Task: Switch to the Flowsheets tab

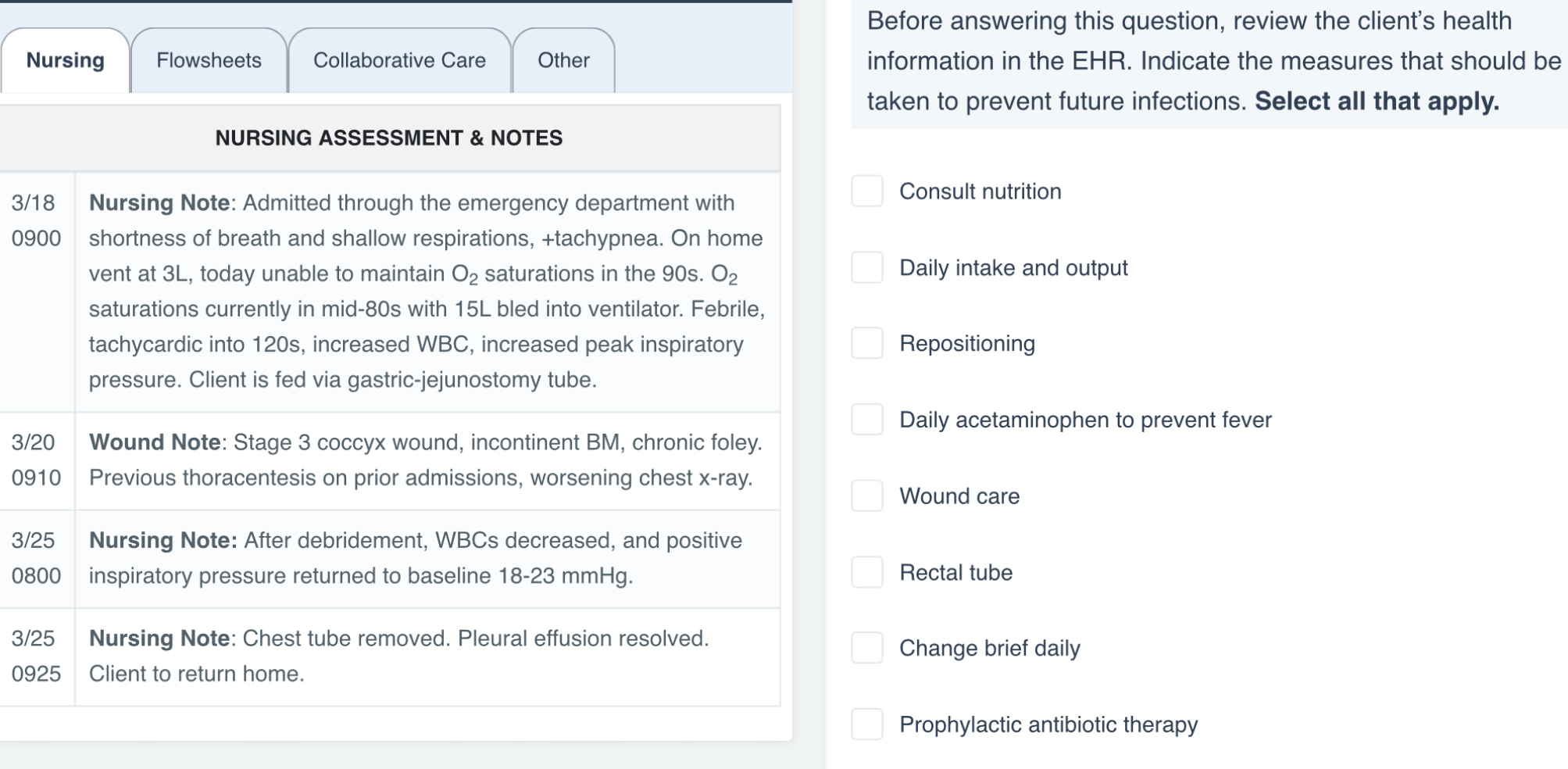Action: pos(209,60)
